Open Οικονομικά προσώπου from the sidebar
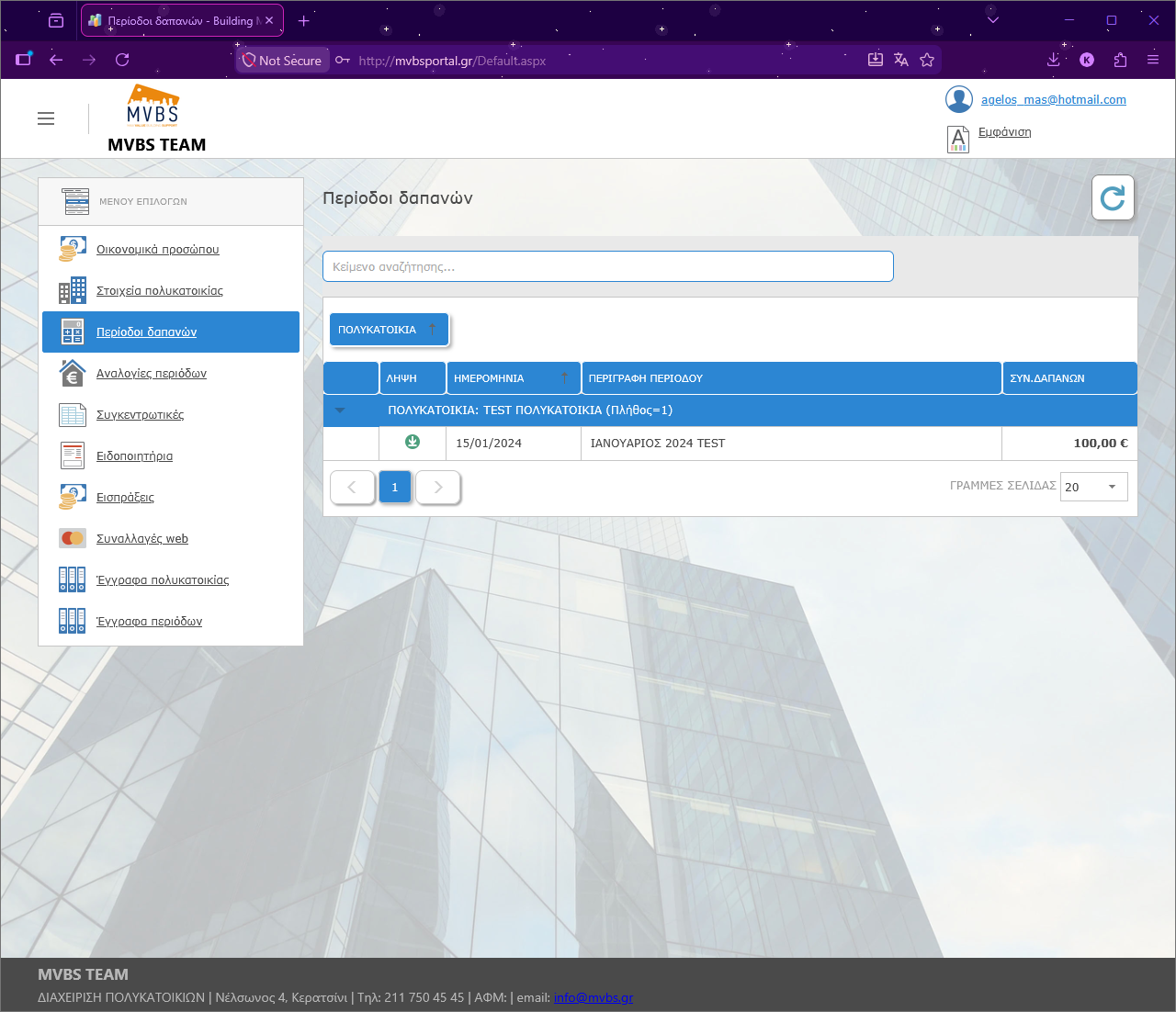Image resolution: width=1176 pixels, height=1012 pixels. pyautogui.click(x=158, y=249)
